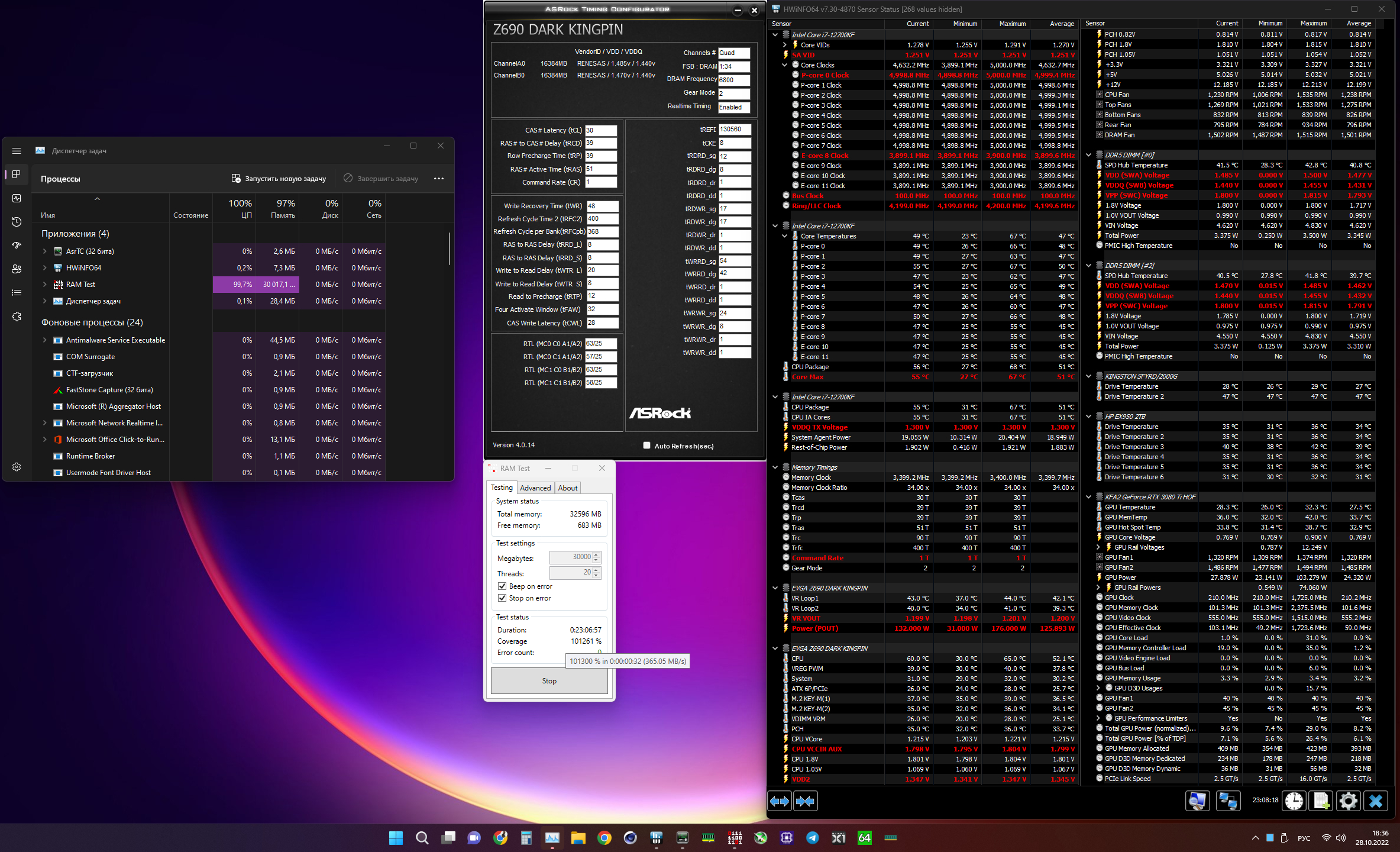Click HWiNFO network monitors icon
This screenshot has width=1400, height=852.
point(1228,801)
